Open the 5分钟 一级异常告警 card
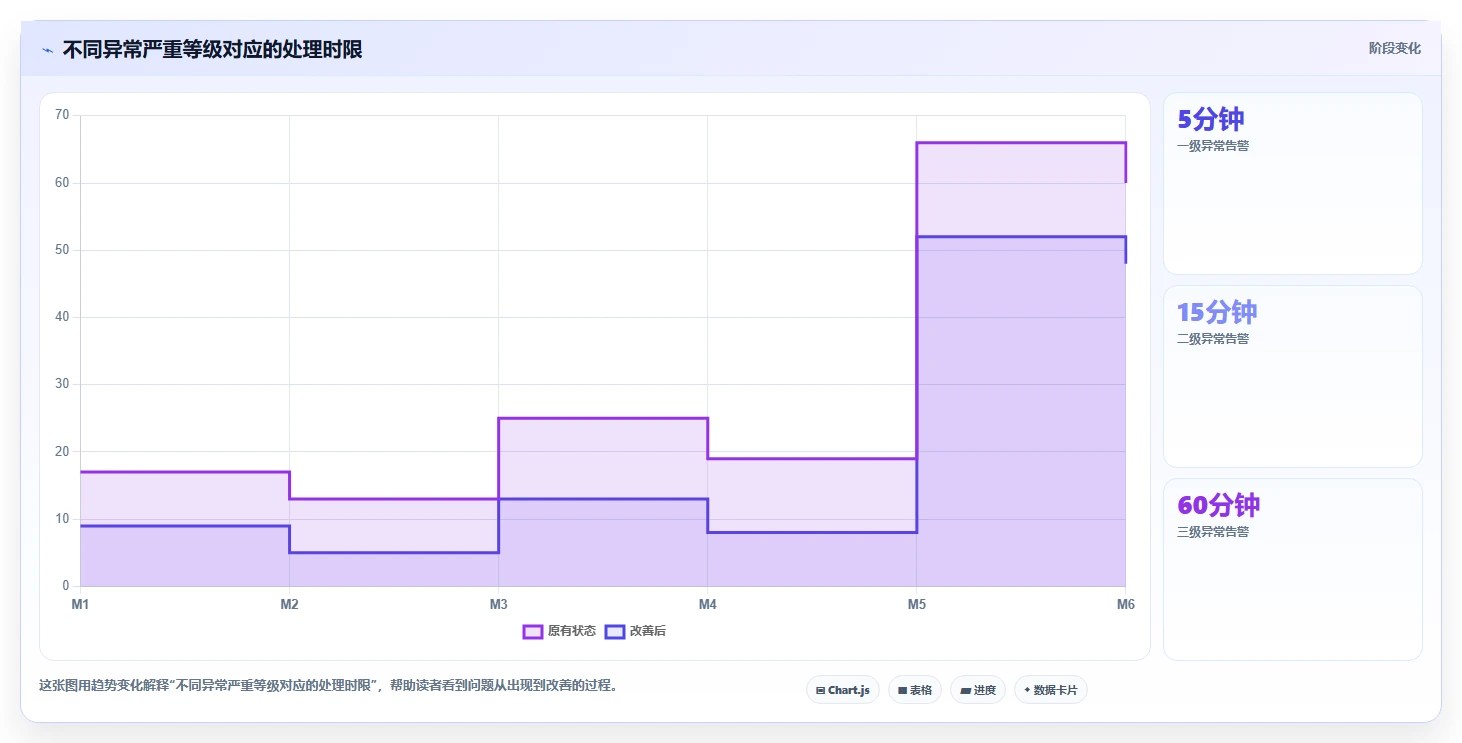This screenshot has width=1462, height=743. 1292,183
